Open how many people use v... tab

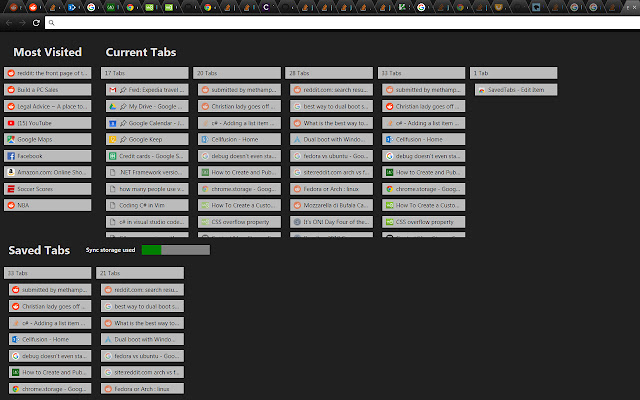click(x=147, y=189)
